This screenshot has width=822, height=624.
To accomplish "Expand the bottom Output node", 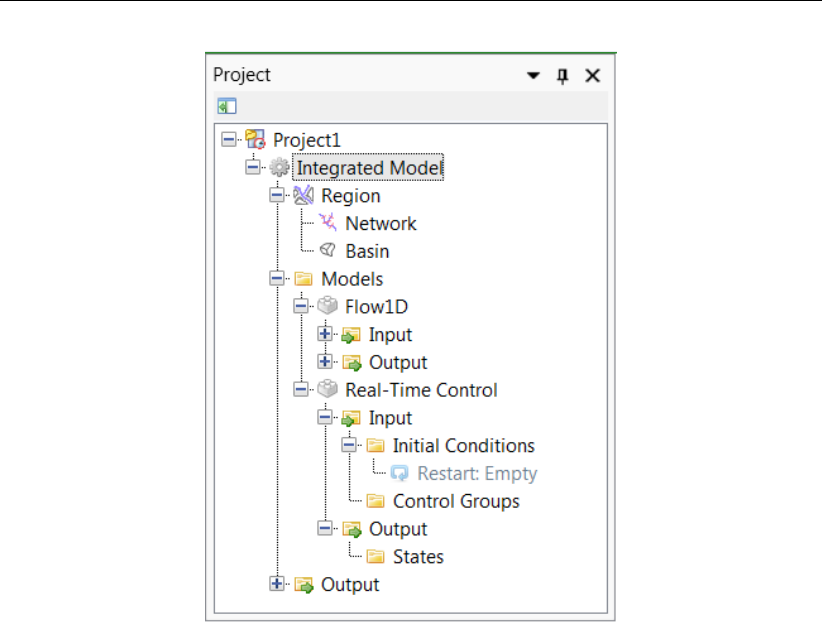I will 277,584.
